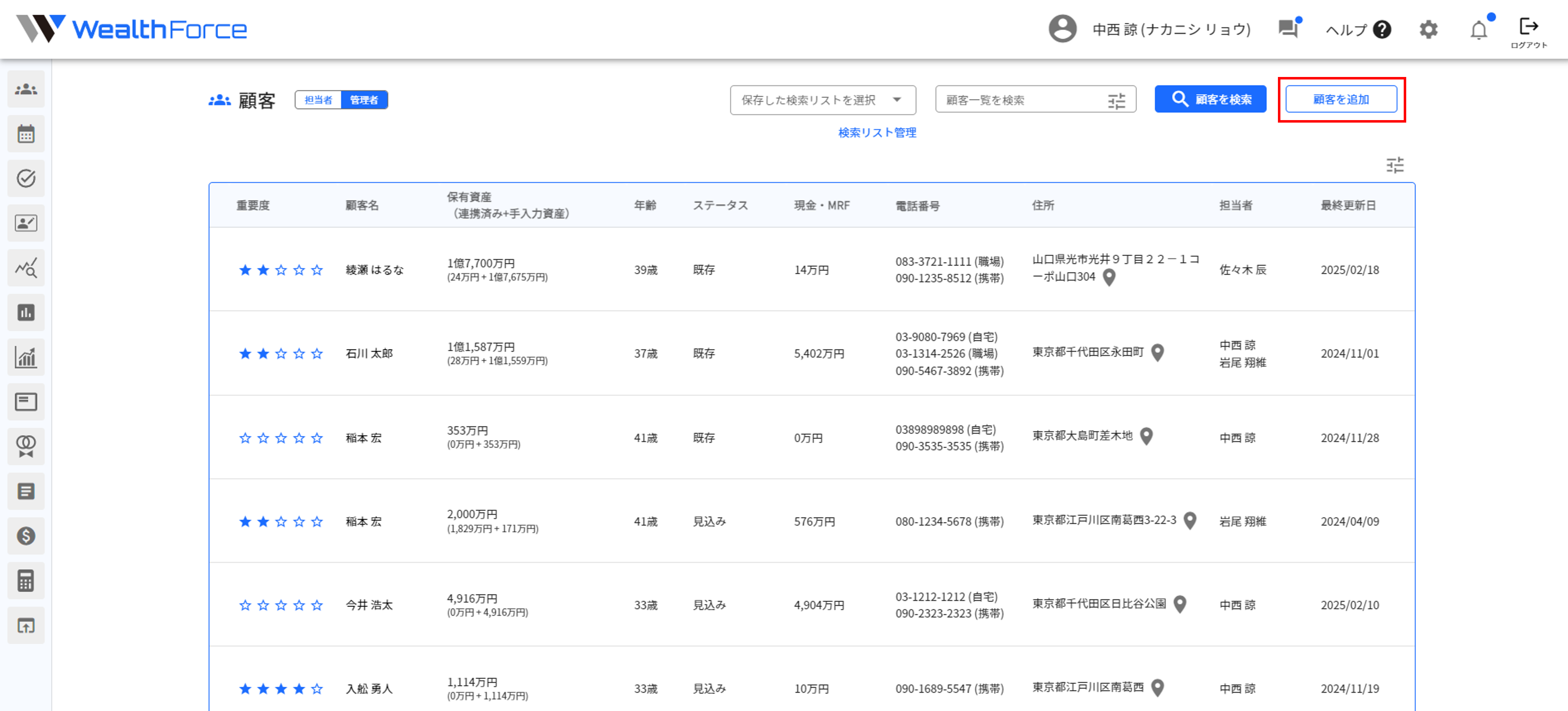Click the 最終更新日 column header
The image size is (1568, 711).
click(1348, 205)
